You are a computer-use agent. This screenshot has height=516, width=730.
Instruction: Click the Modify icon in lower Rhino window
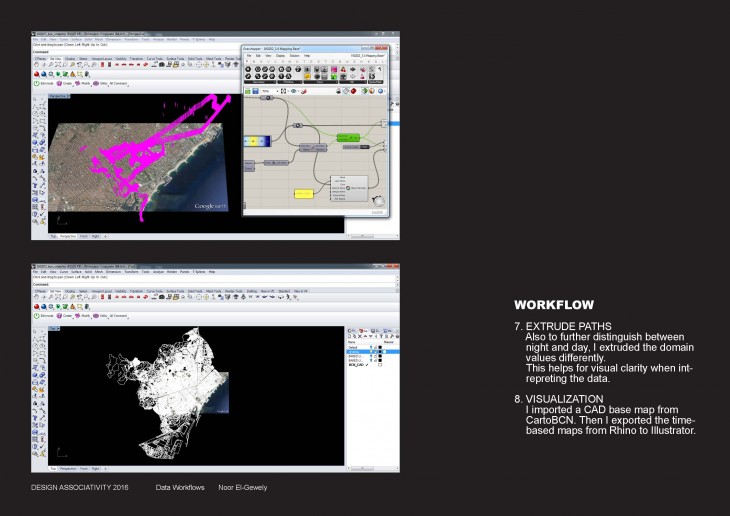[x=87, y=315]
